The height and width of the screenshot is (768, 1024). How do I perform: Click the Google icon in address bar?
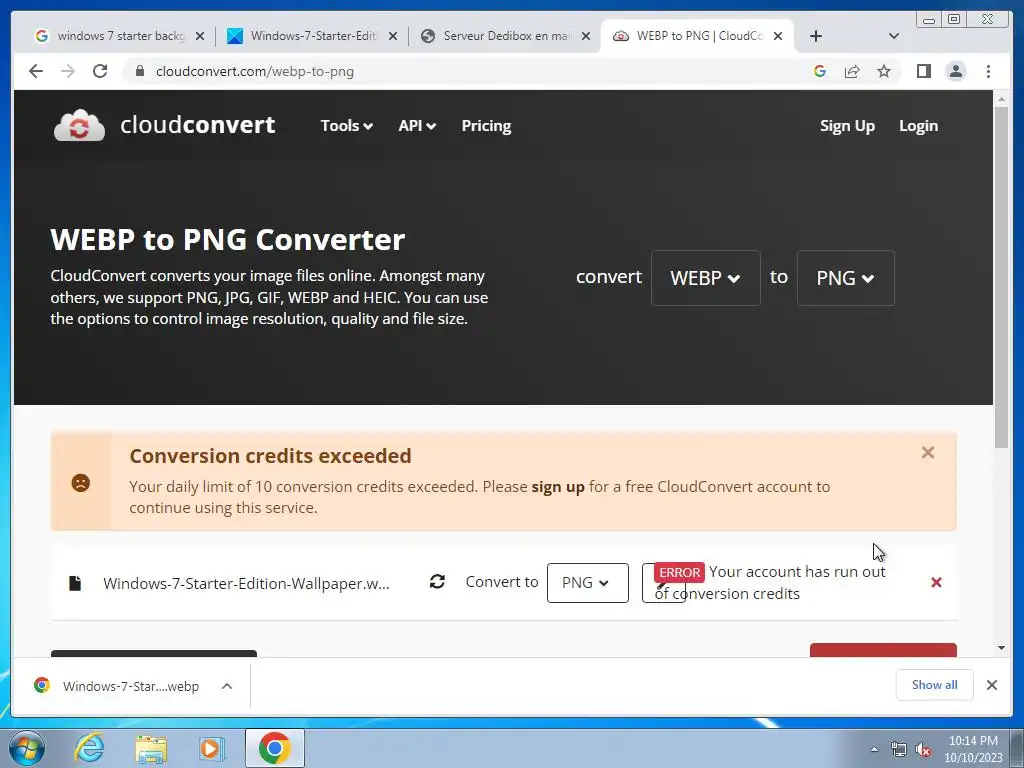[820, 71]
